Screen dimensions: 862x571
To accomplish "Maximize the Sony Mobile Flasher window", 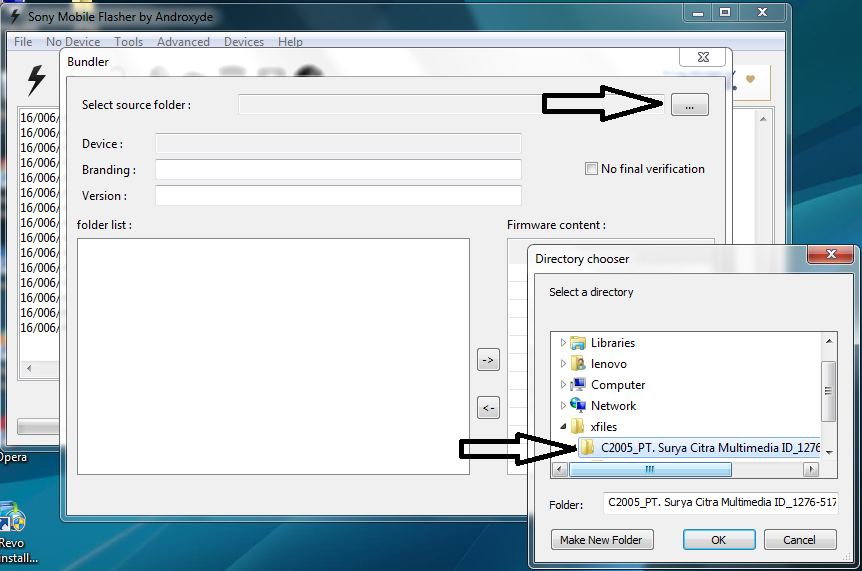I will 725,12.
